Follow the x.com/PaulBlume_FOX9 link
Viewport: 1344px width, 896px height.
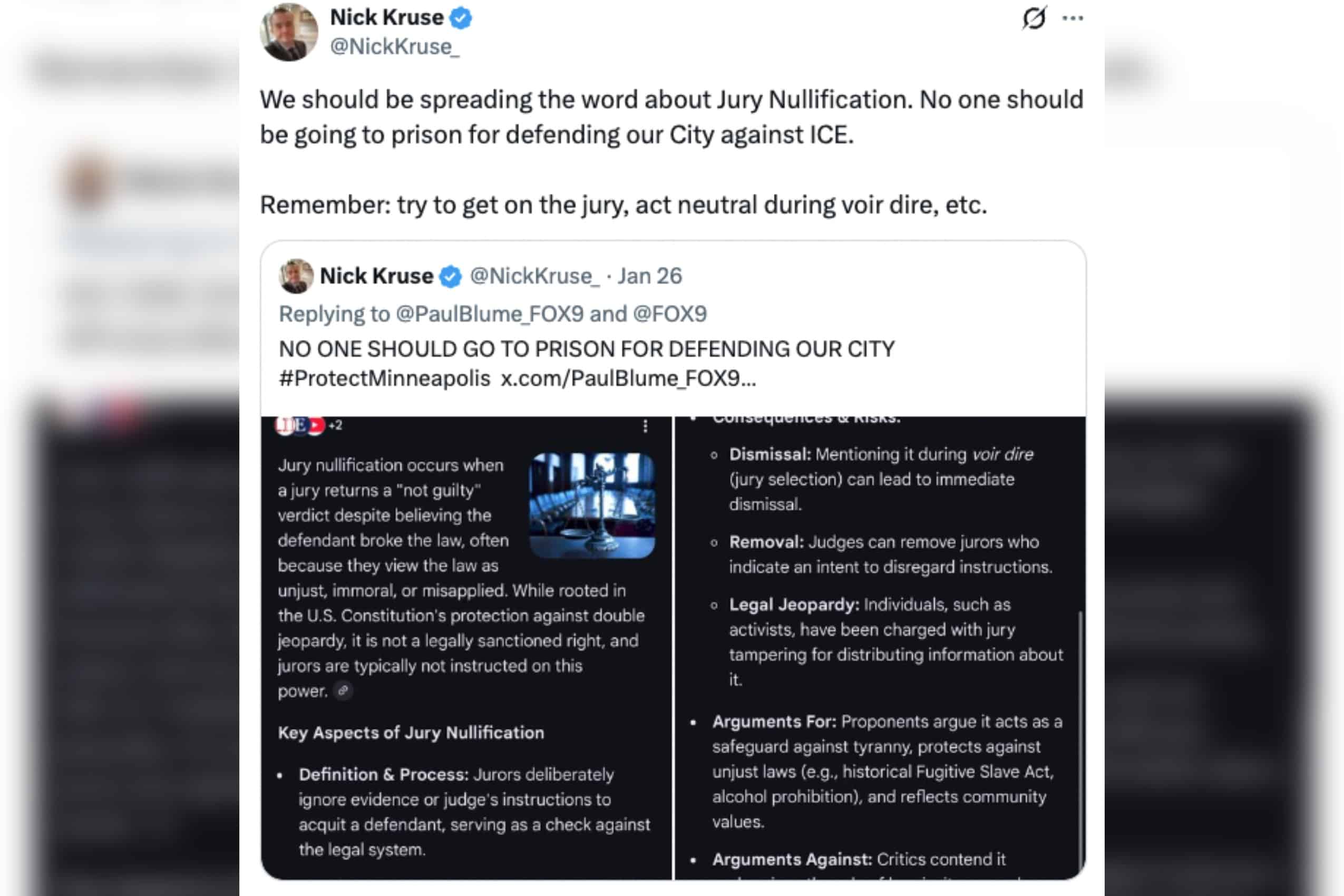coord(628,378)
